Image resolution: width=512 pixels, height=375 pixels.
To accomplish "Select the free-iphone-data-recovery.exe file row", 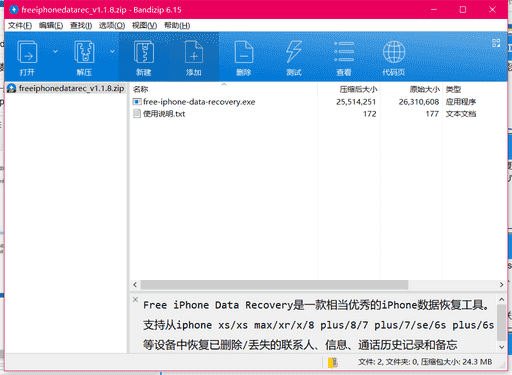I will point(318,102).
